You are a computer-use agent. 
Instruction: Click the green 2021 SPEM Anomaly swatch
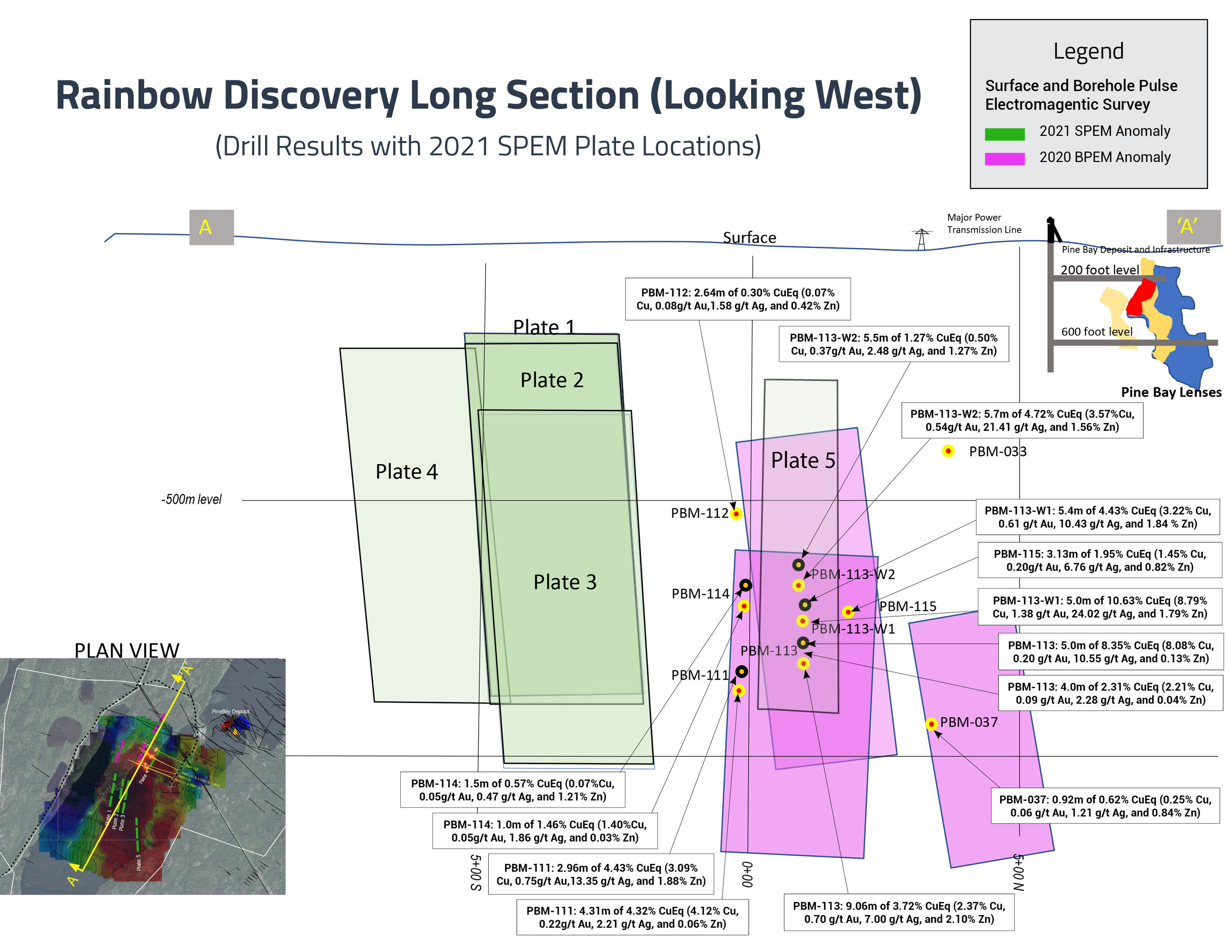pos(1004,134)
